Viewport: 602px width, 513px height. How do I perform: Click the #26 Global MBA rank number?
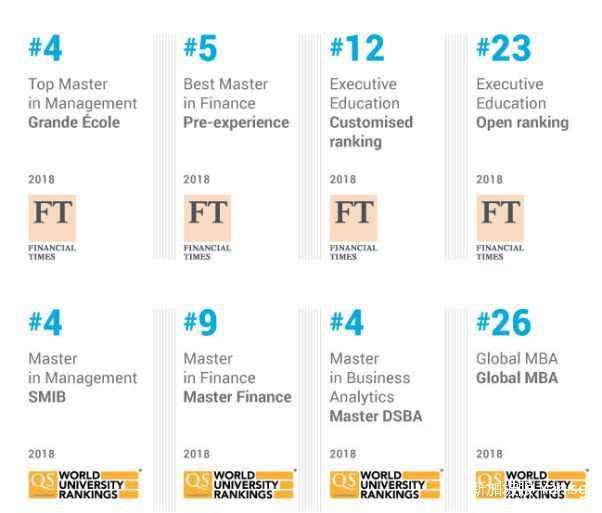coord(504,322)
